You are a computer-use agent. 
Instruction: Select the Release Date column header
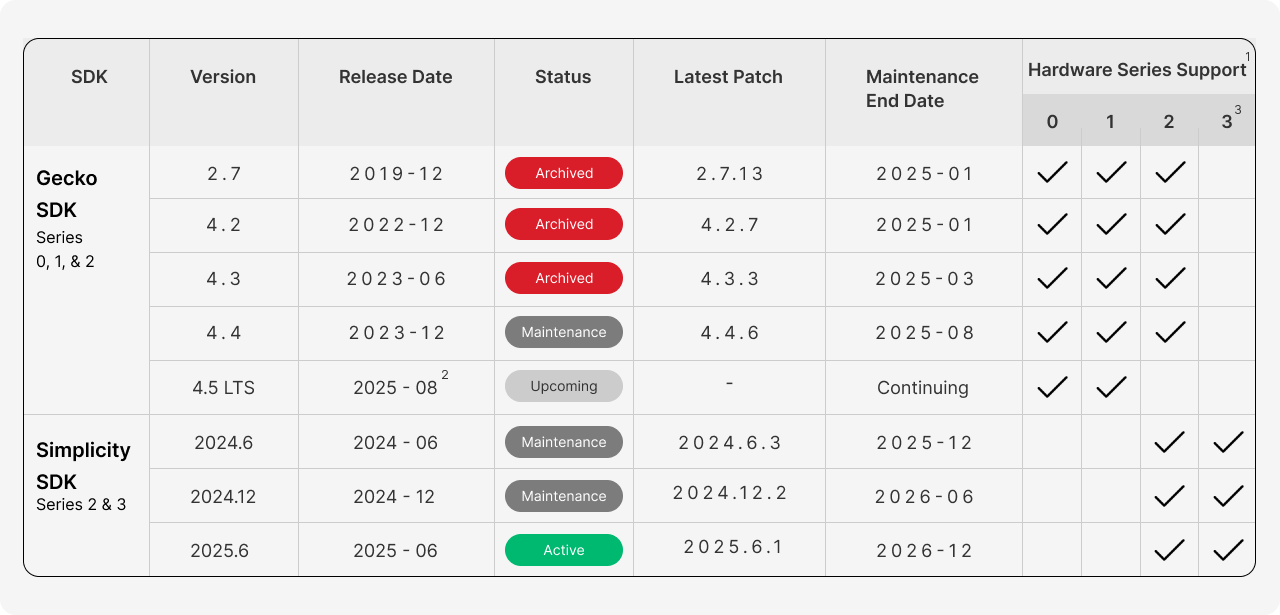tap(395, 77)
